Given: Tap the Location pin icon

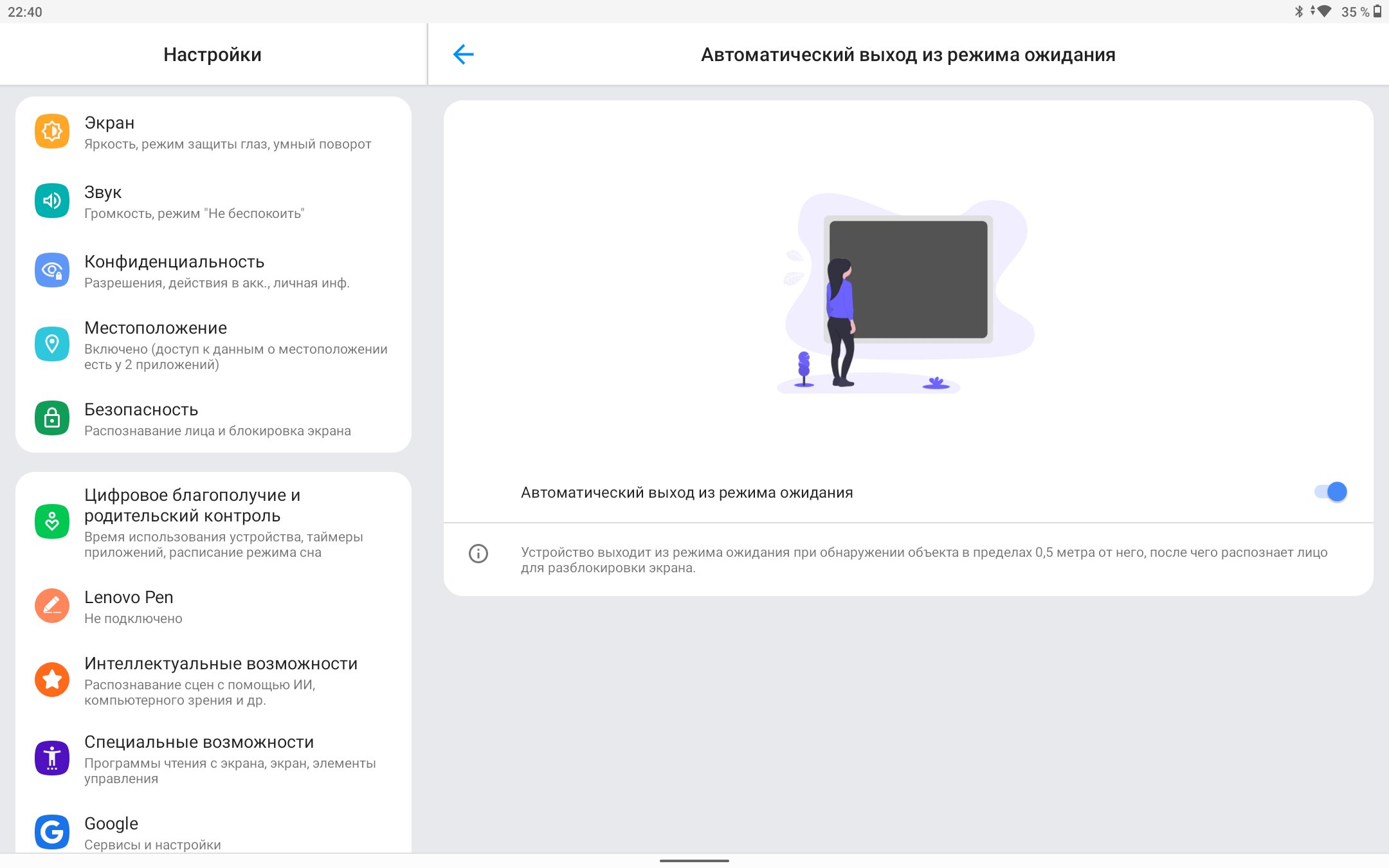Looking at the screenshot, I should point(52,345).
